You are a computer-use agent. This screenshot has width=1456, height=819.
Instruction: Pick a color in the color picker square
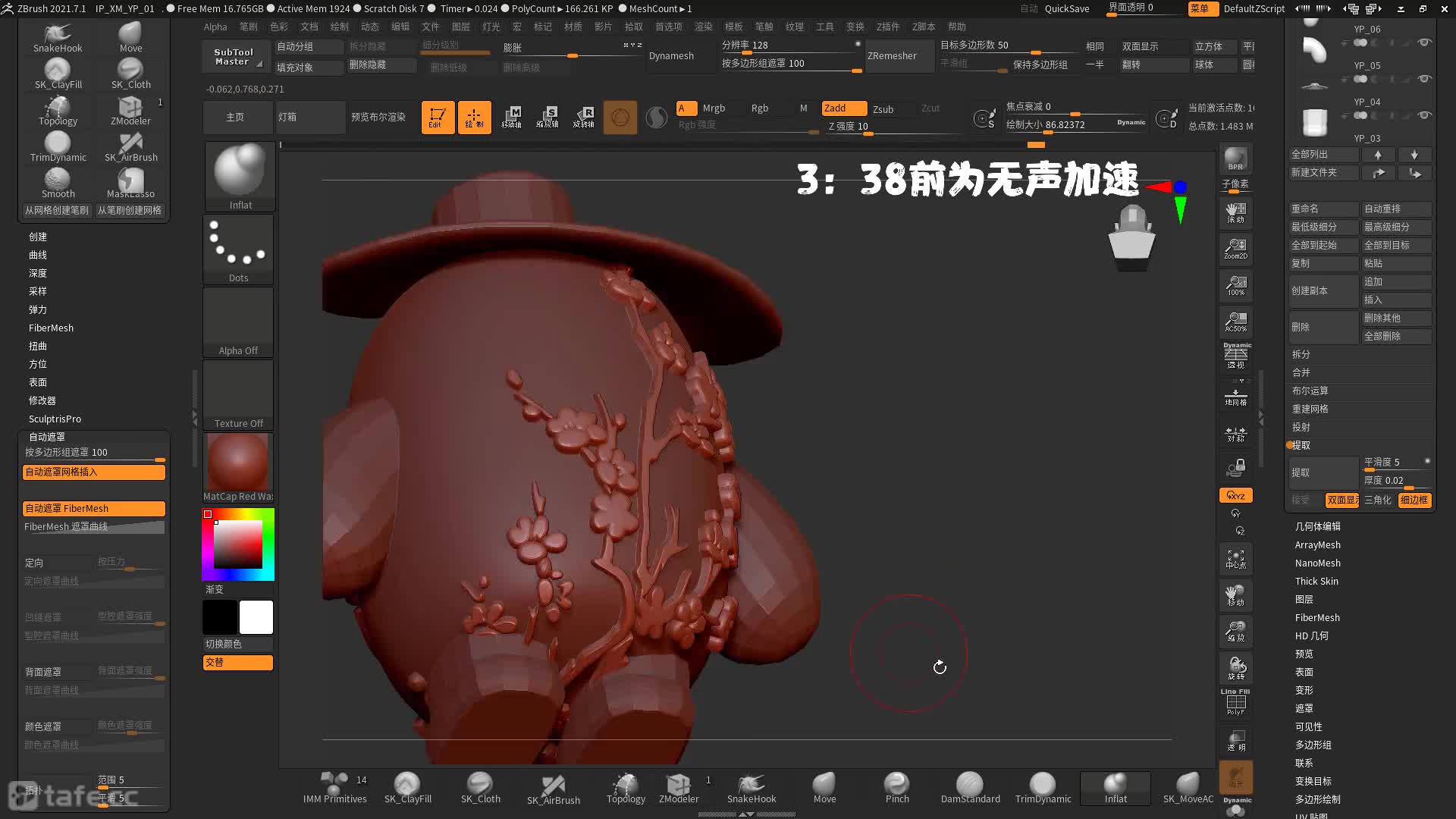coord(238,544)
